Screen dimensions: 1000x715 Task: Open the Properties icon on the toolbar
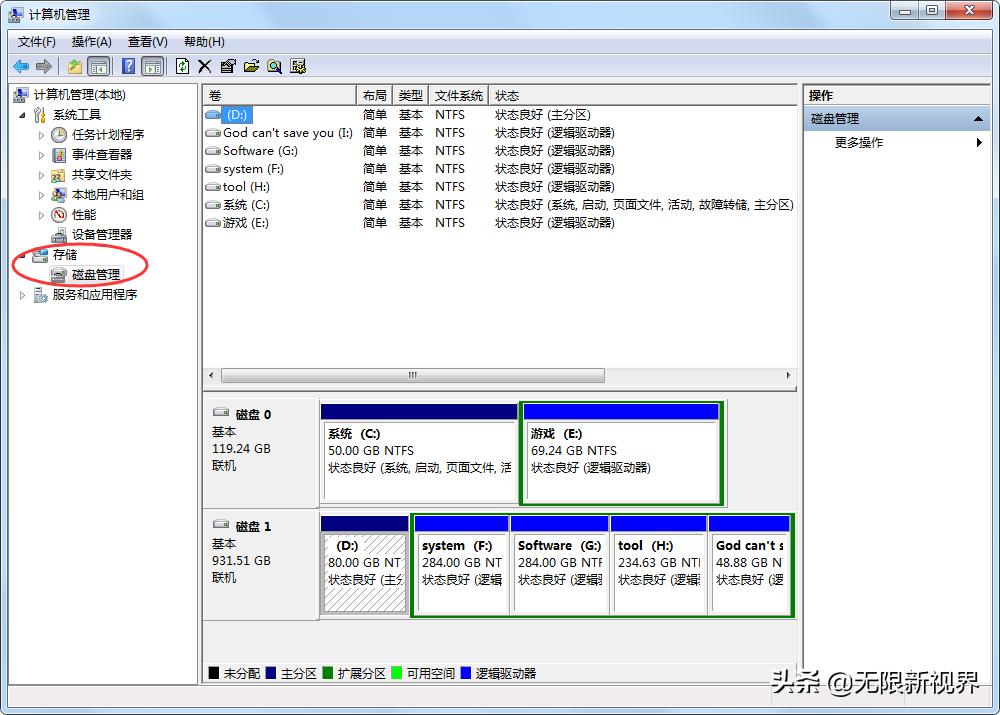coord(228,66)
